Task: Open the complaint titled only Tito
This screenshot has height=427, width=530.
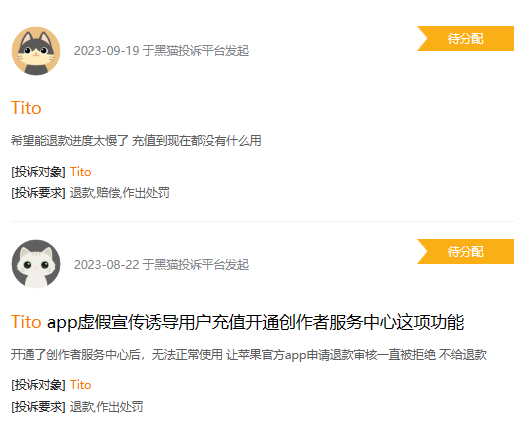Action: [26, 108]
